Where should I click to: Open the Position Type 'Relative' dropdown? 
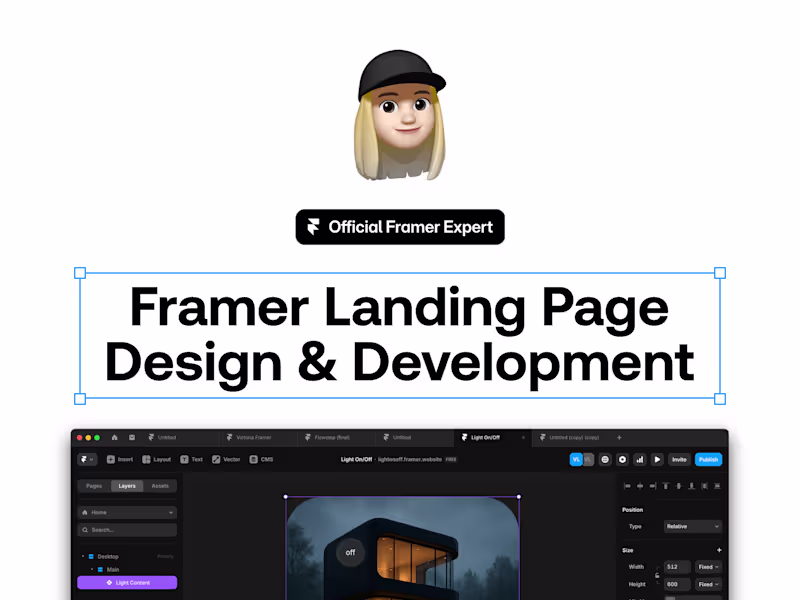(x=692, y=527)
